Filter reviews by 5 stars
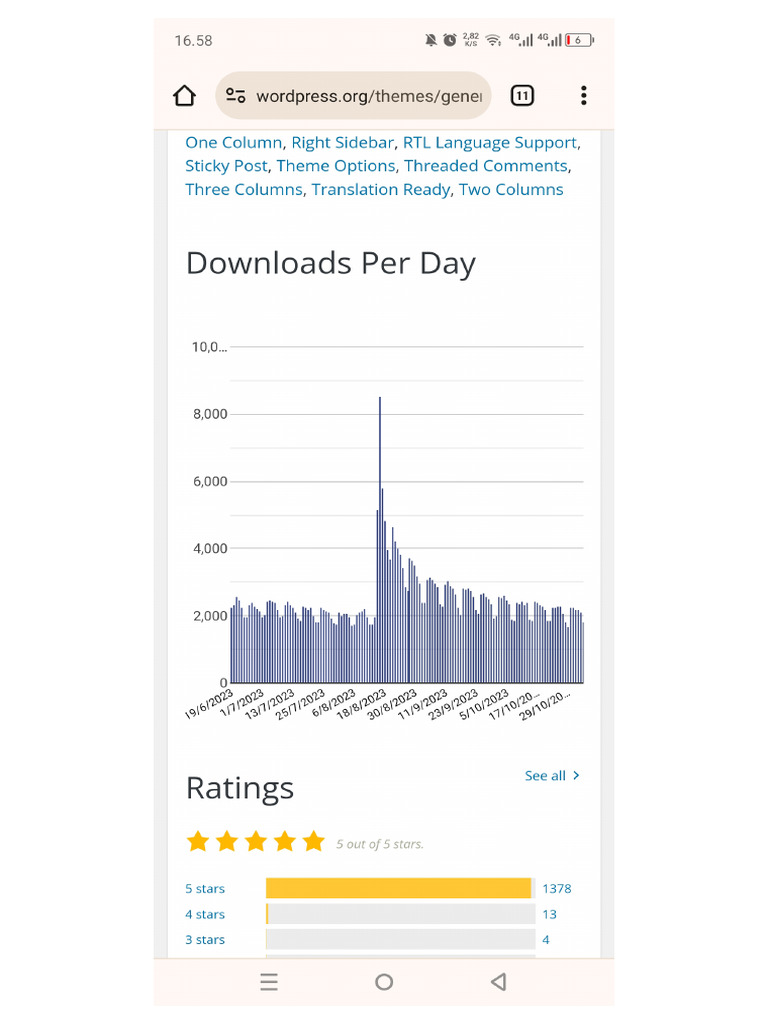The width and height of the screenshot is (768, 1024). (205, 889)
